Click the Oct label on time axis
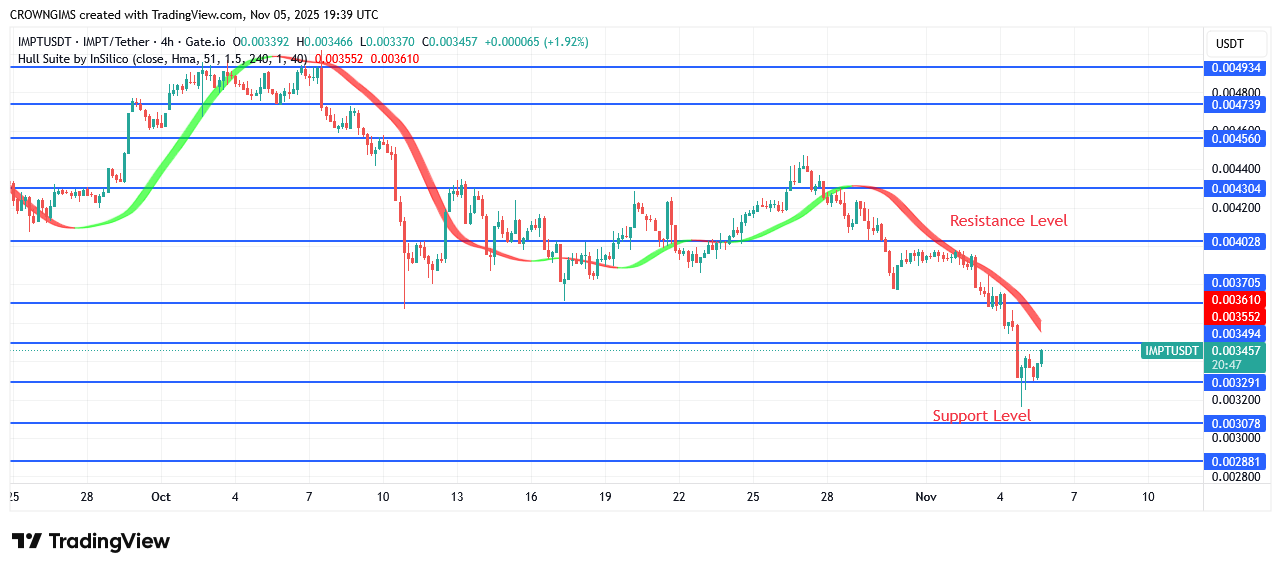Image resolution: width=1281 pixels, height=571 pixels. [x=161, y=497]
